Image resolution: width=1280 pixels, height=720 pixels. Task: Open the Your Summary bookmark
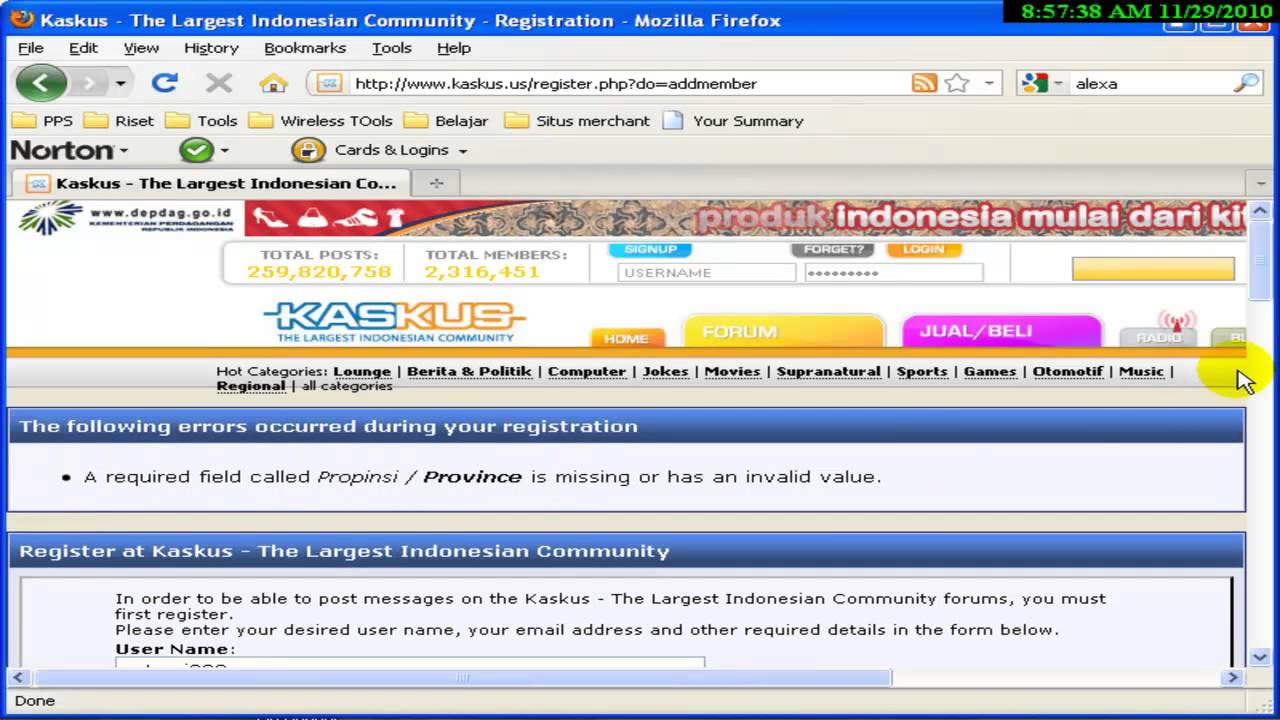[734, 121]
